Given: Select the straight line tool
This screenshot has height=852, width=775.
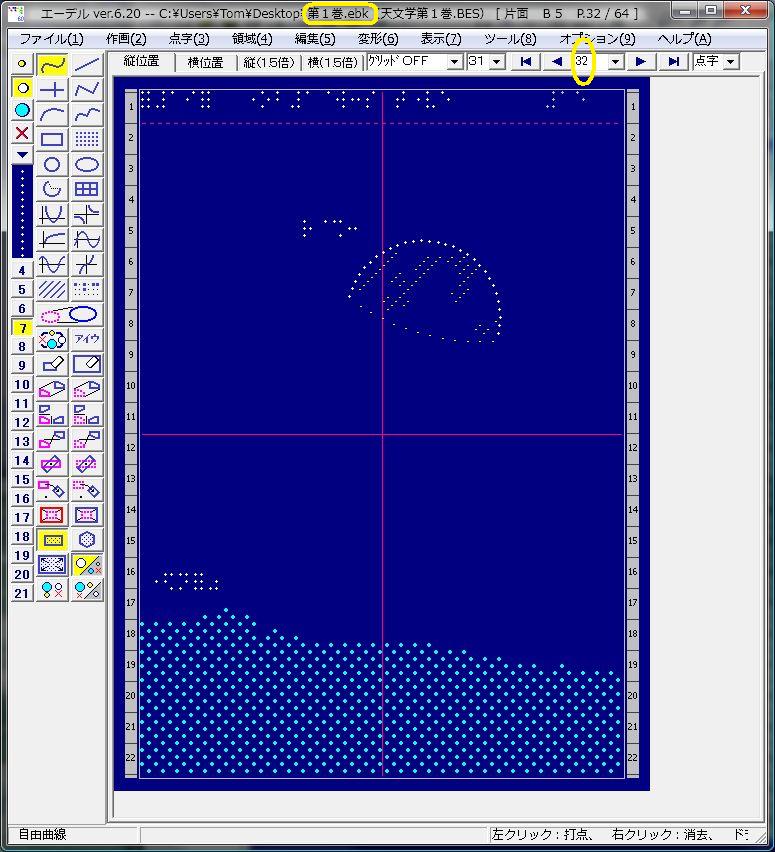Looking at the screenshot, I should coord(87,65).
